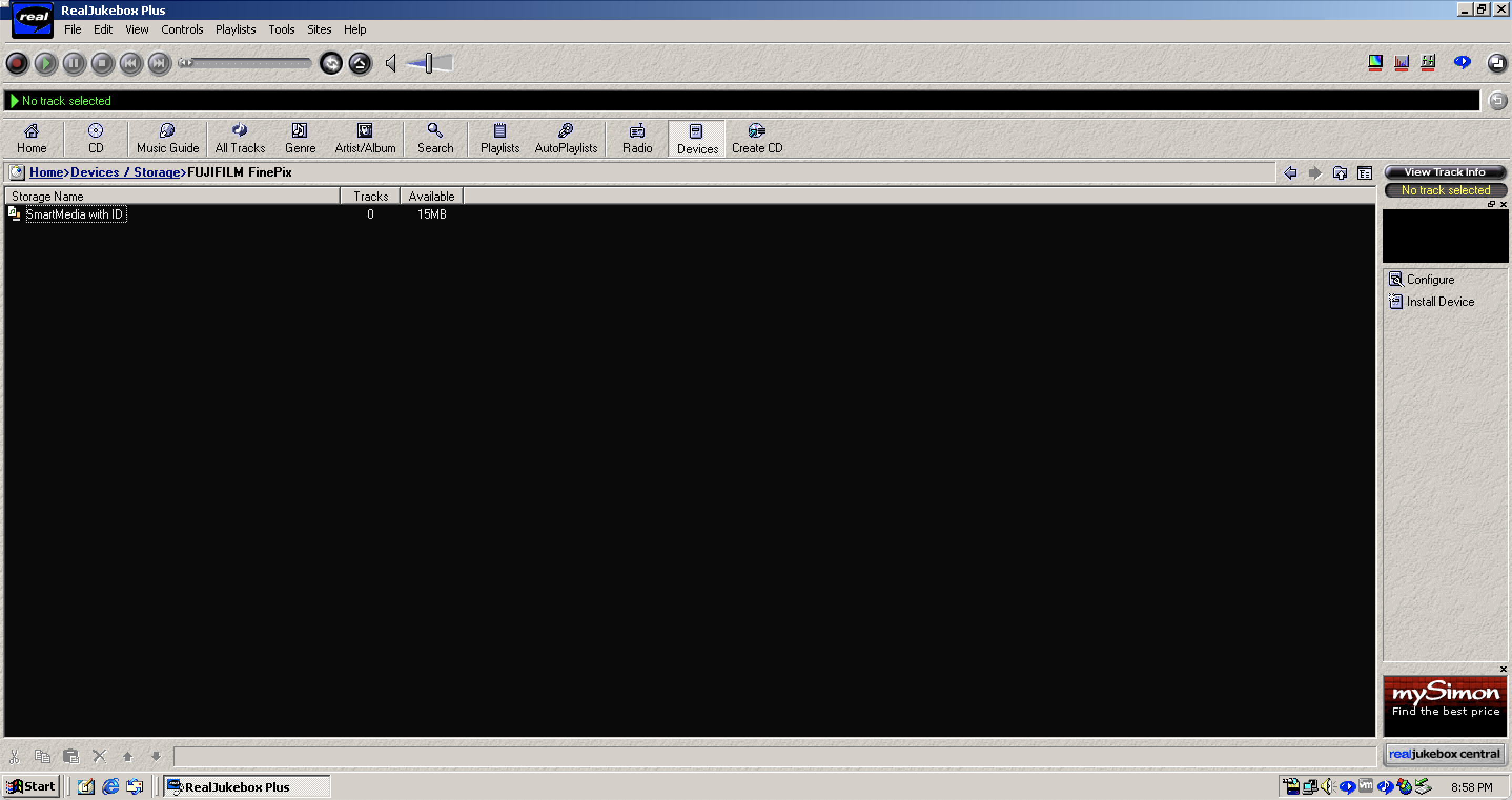Open the Playlists menu
Screen dimensions: 1512x800
coord(236,29)
